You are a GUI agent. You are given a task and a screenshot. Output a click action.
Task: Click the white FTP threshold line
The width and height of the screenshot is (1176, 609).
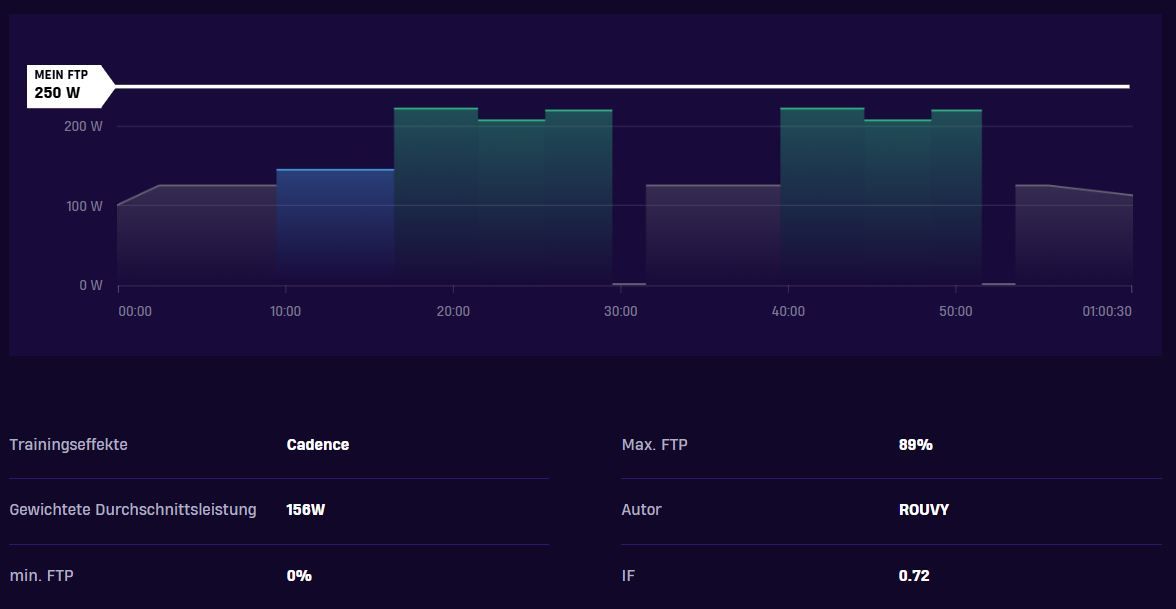(x=622, y=87)
